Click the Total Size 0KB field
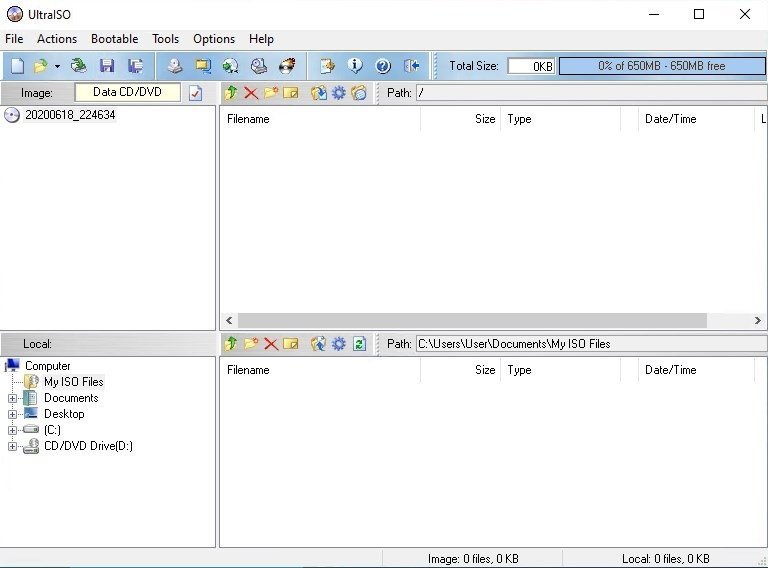Screen dimensions: 768x568 coord(531,66)
